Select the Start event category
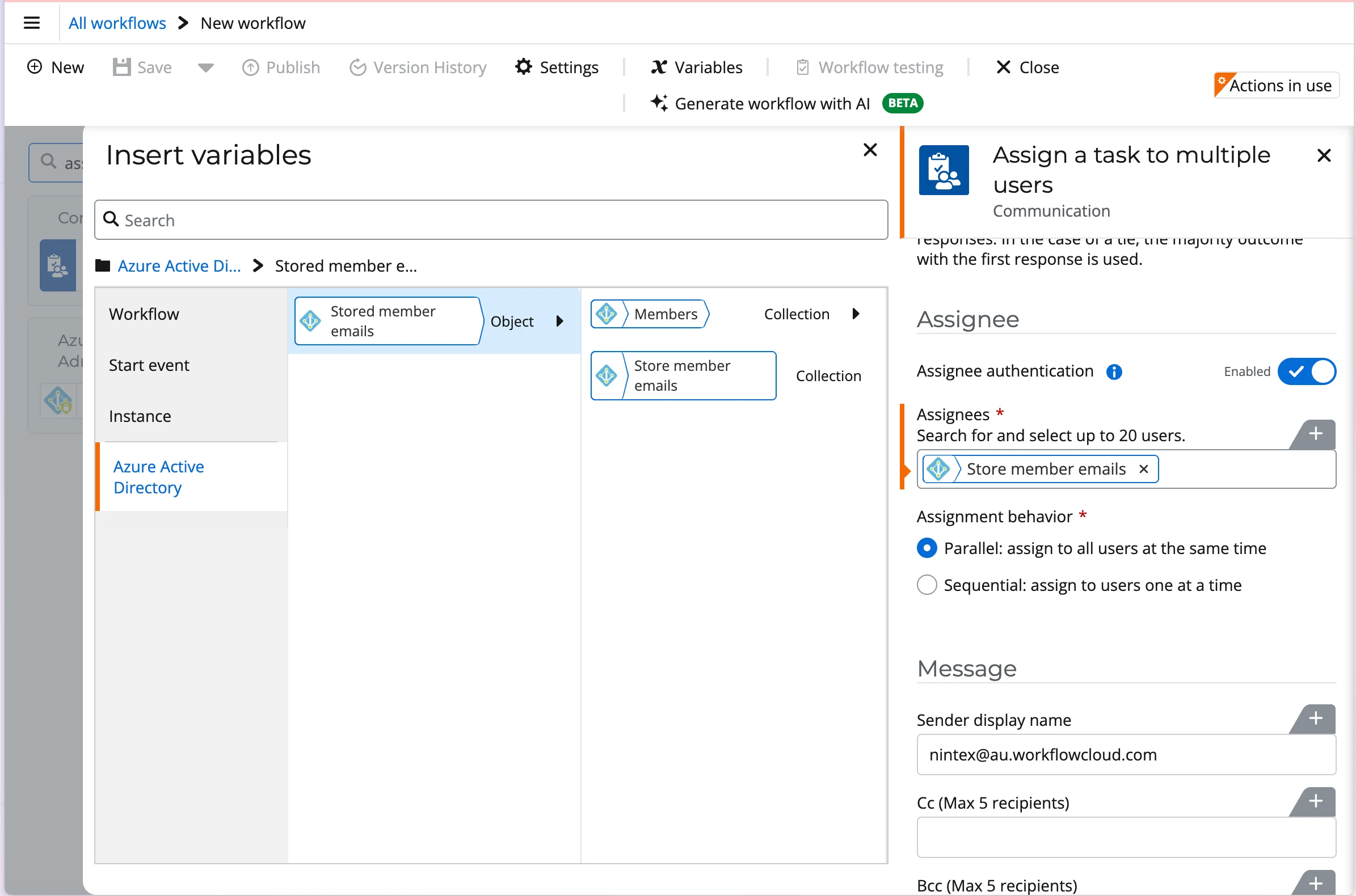 [149, 365]
